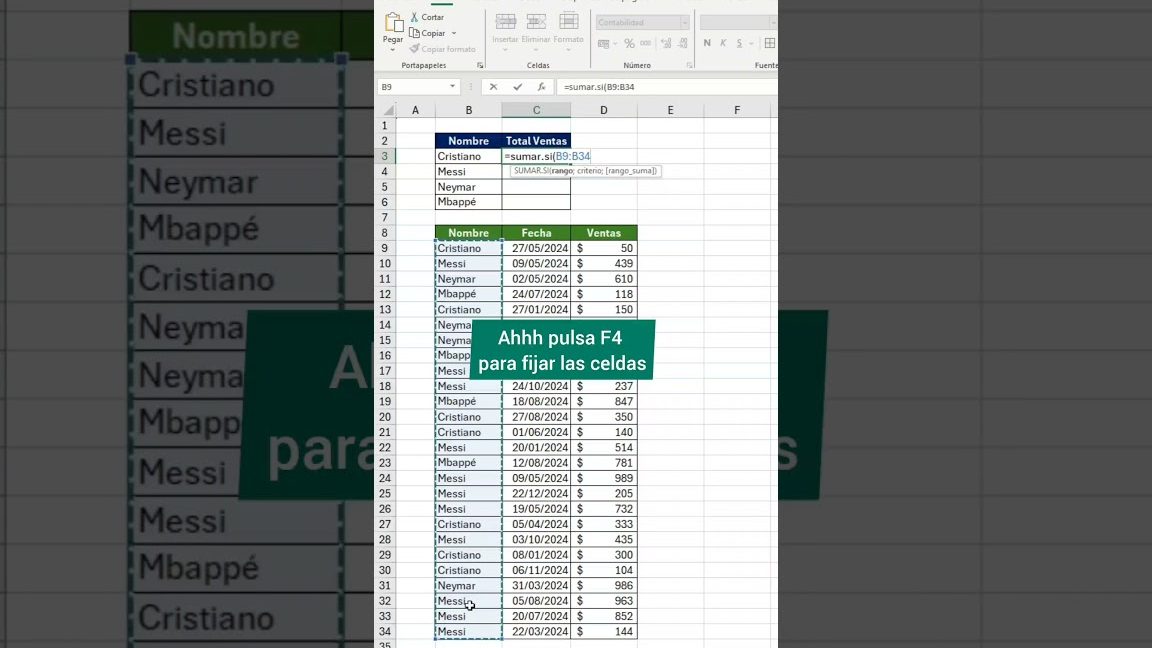Select column E header
The image size is (1152, 648).
pyautogui.click(x=670, y=110)
